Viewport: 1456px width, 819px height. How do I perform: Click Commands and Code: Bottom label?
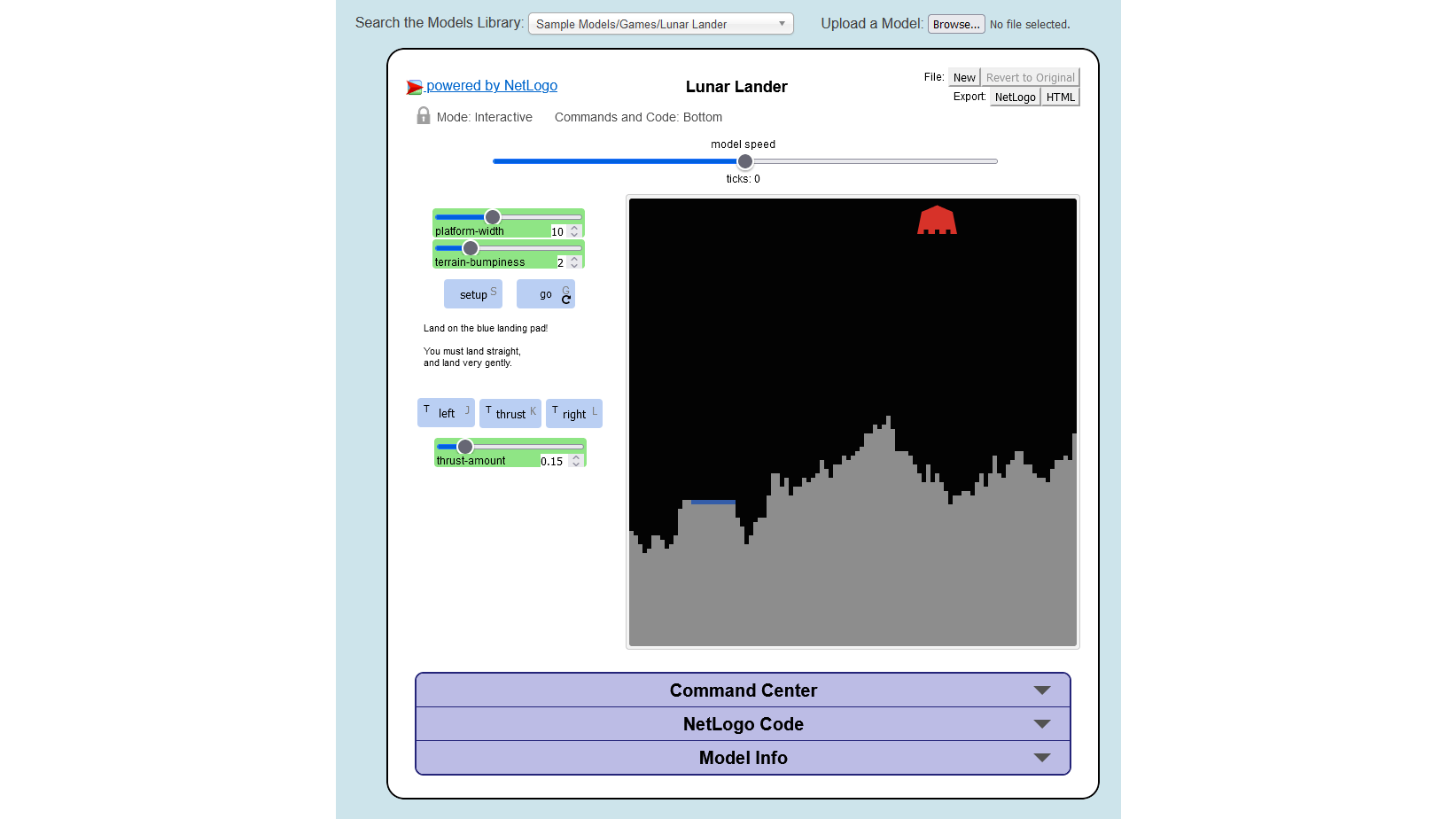(638, 117)
